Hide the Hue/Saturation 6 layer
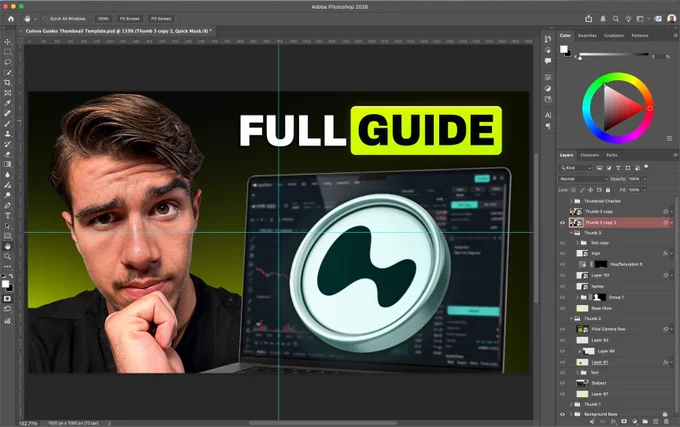Screen dimensions: 680x427 pos(562,264)
